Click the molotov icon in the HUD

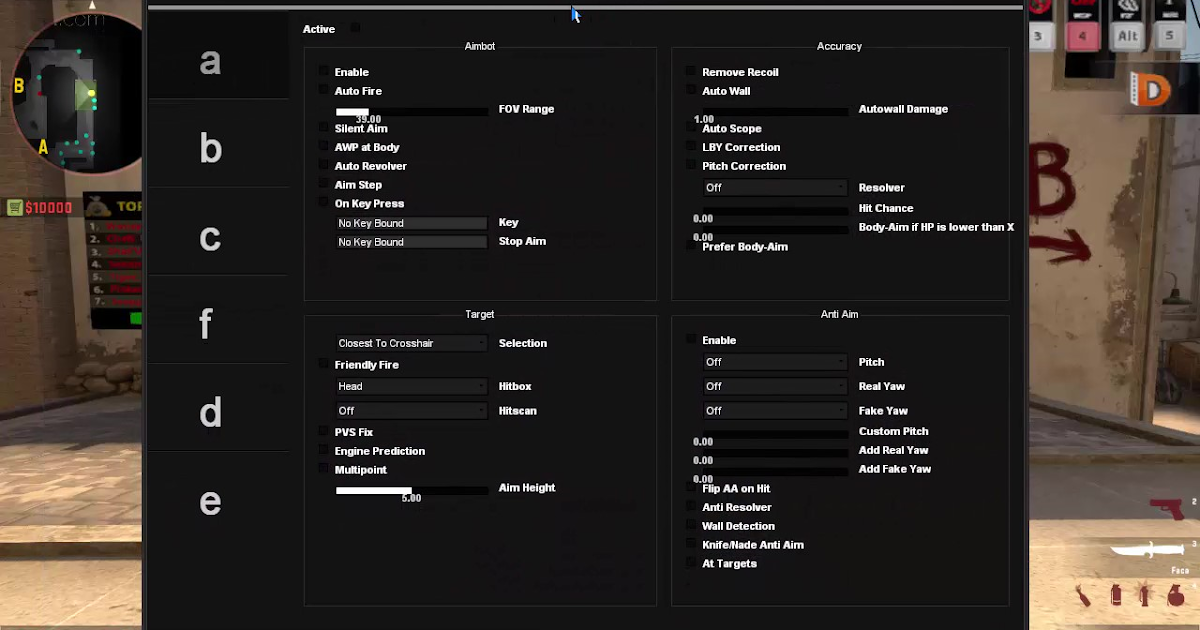coord(1084,595)
